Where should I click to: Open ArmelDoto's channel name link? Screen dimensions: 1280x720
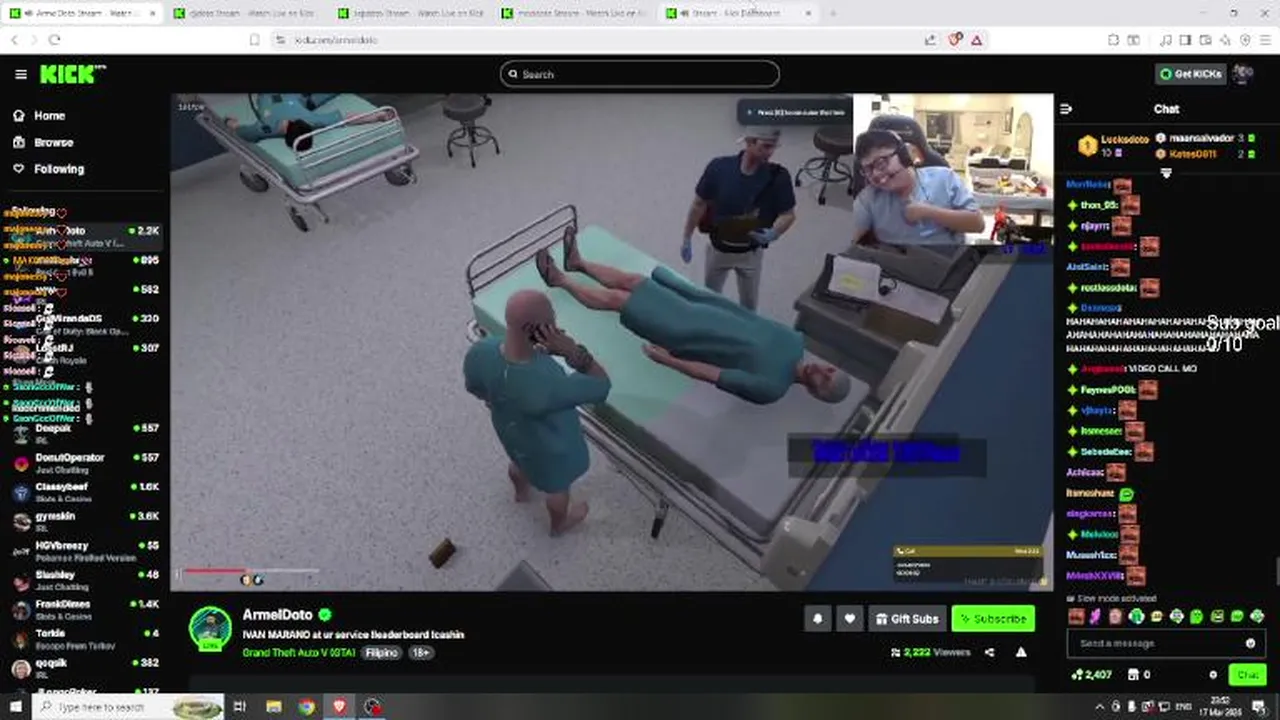pyautogui.click(x=277, y=615)
